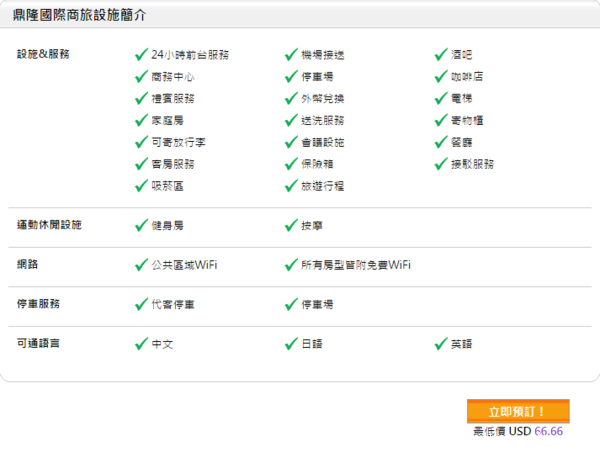Screen dimensions: 600x449
Task: Click the 咖啡店 facility entry
Action: 467,76
